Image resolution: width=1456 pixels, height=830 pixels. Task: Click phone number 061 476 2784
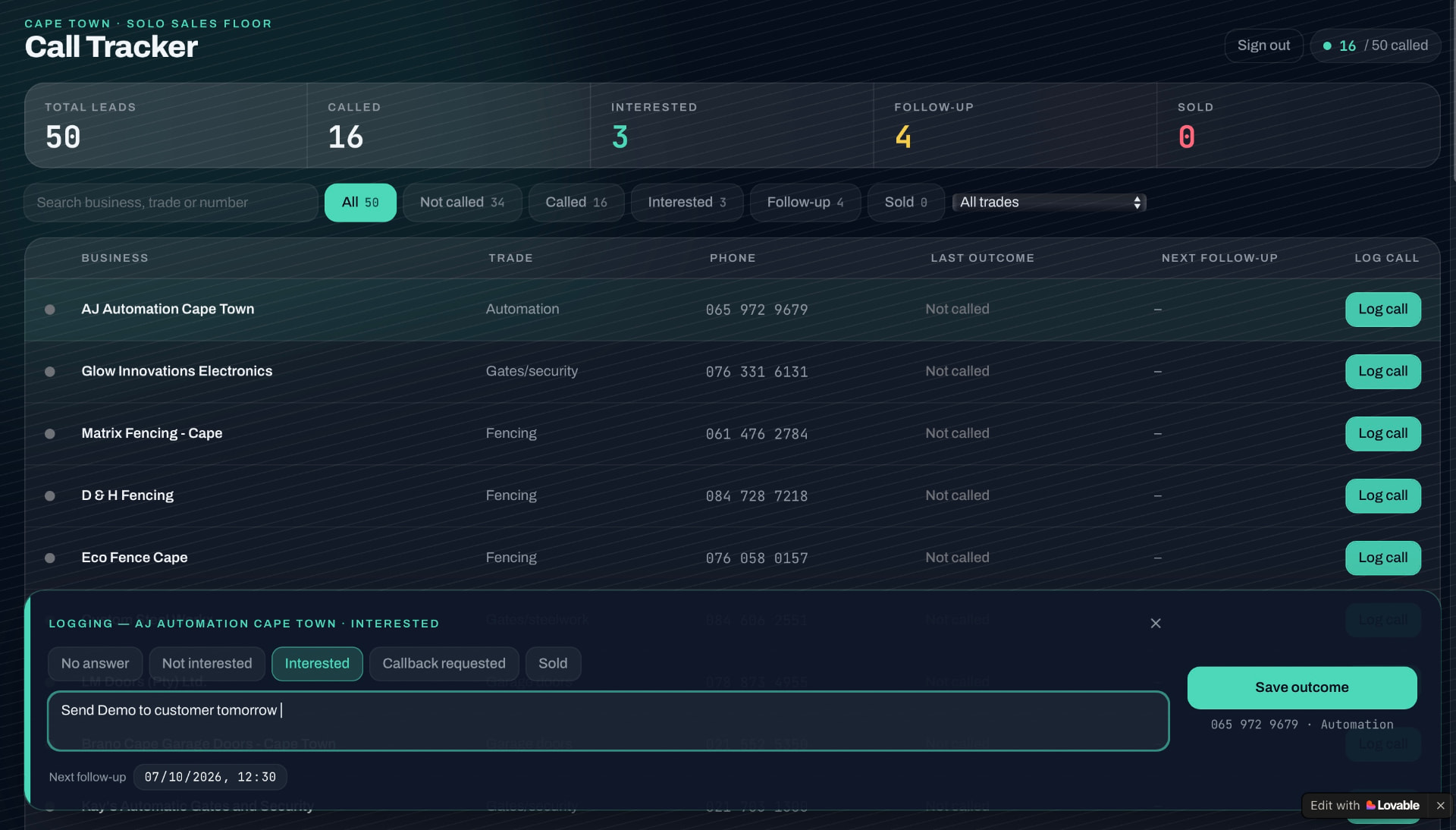pos(756,434)
